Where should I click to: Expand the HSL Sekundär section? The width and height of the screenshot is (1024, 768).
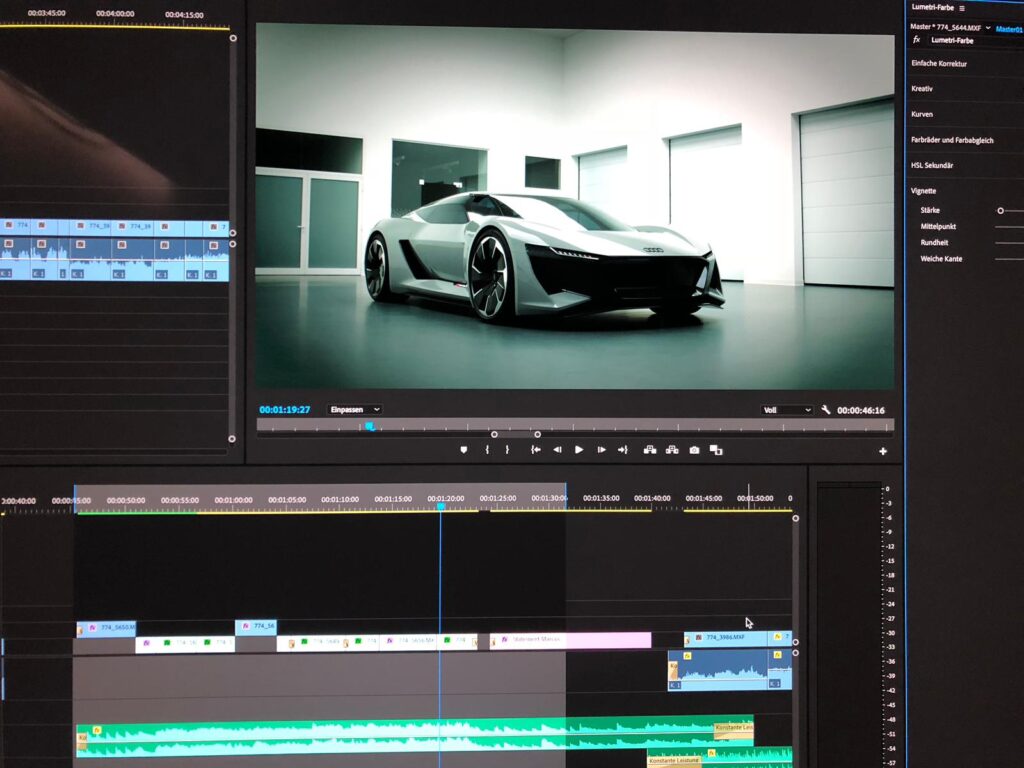coord(932,165)
